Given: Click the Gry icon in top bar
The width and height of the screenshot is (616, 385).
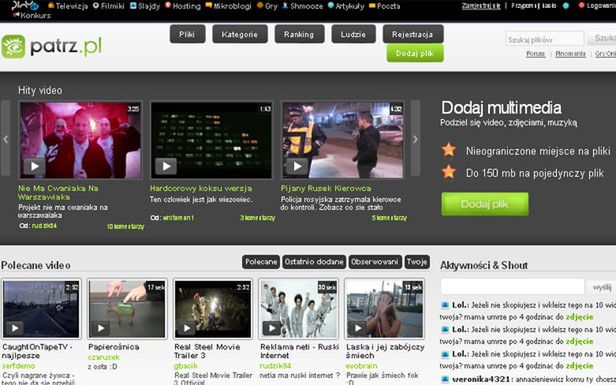Looking at the screenshot, I should coord(260,6).
